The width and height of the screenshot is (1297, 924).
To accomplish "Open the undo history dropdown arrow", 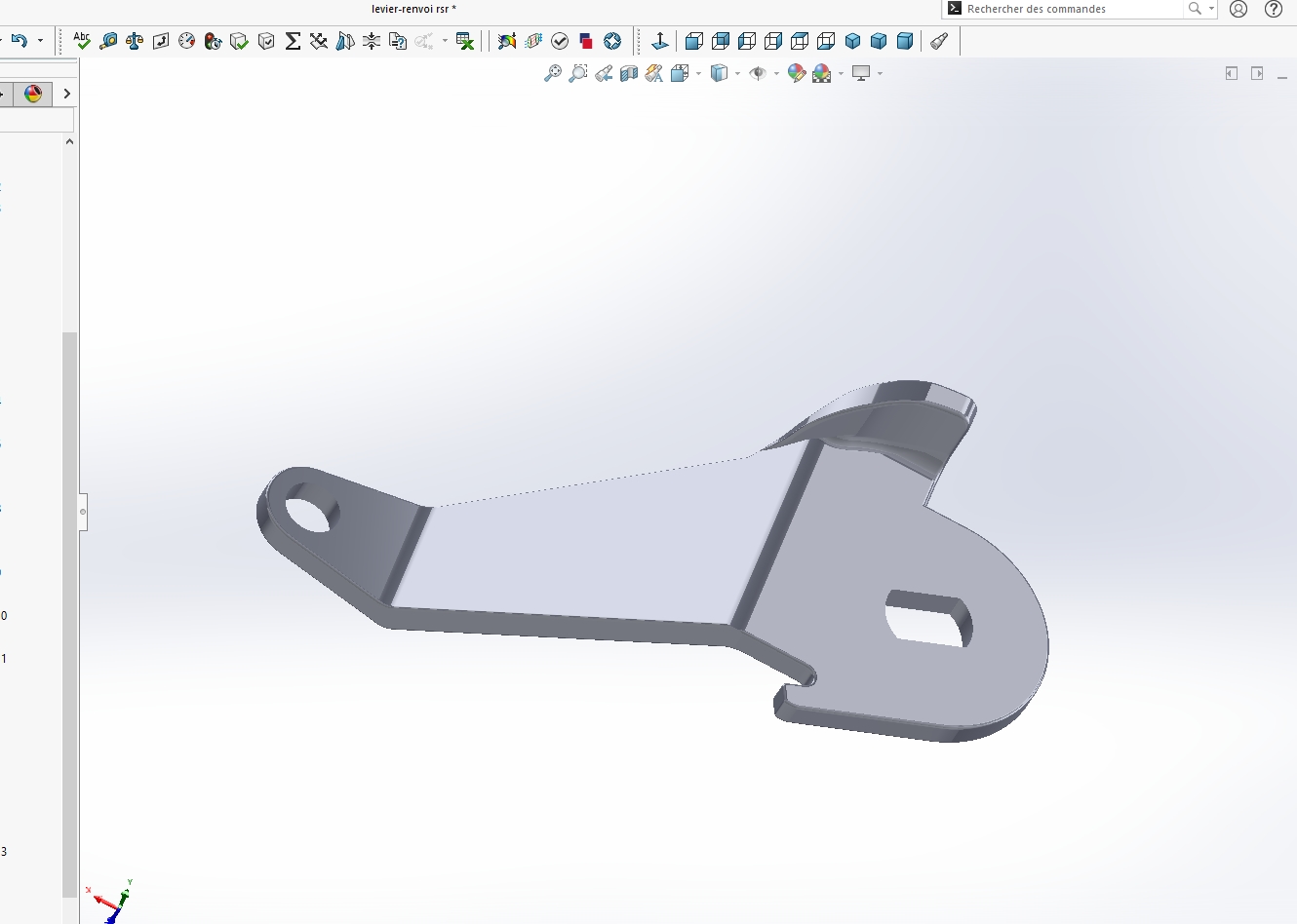I will click(40, 41).
